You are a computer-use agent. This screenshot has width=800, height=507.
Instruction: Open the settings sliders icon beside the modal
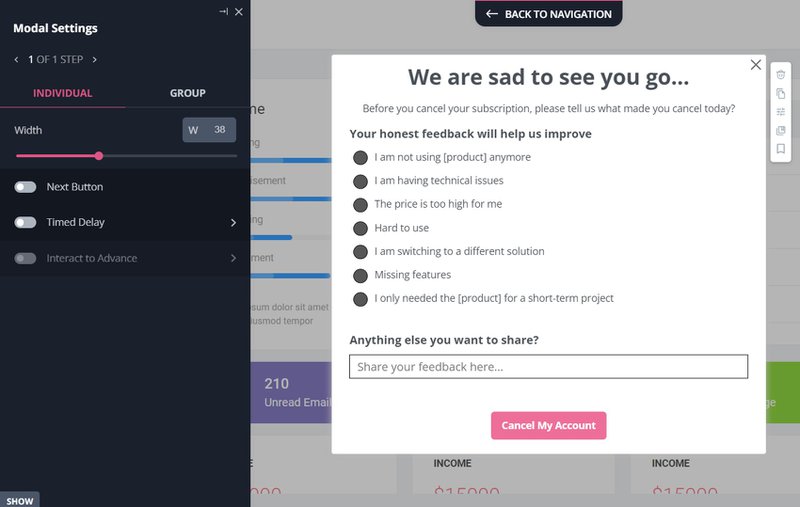point(781,112)
